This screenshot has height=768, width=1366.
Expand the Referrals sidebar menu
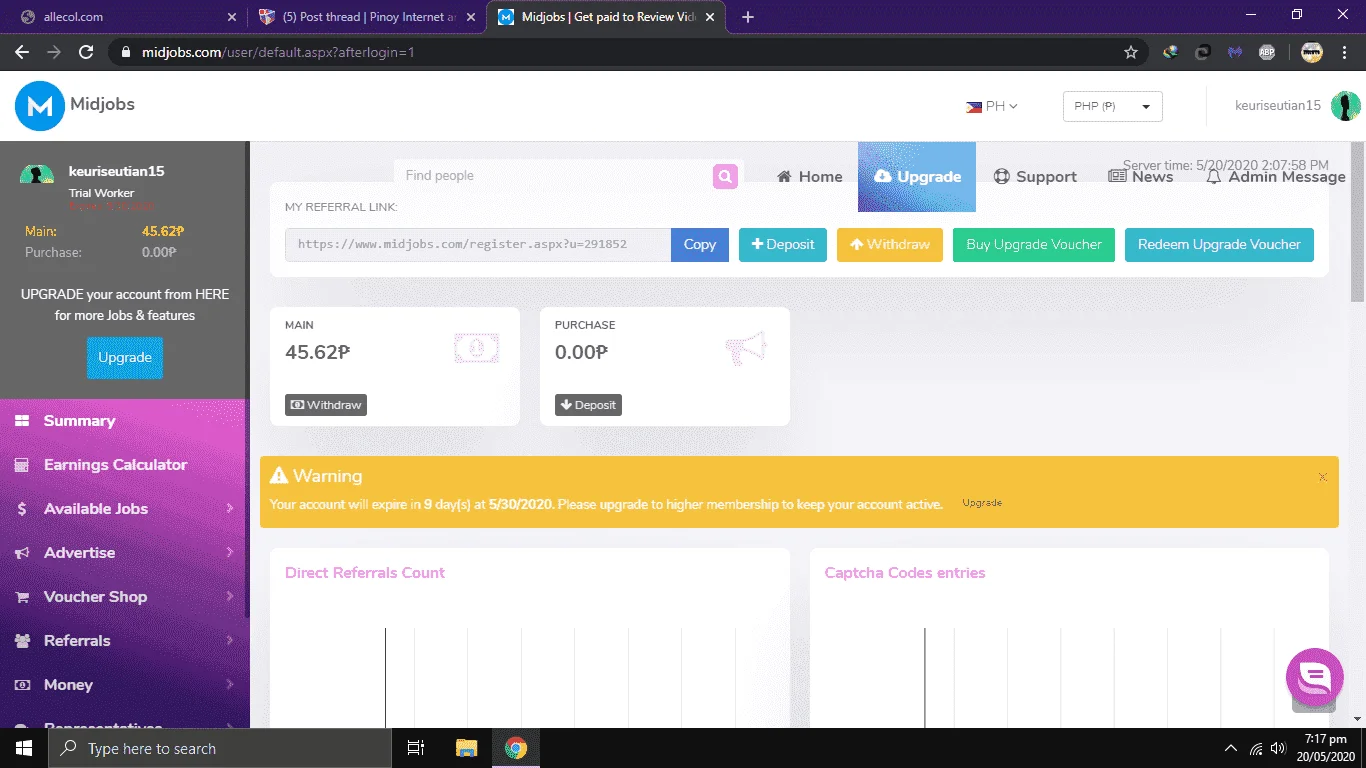coord(123,641)
